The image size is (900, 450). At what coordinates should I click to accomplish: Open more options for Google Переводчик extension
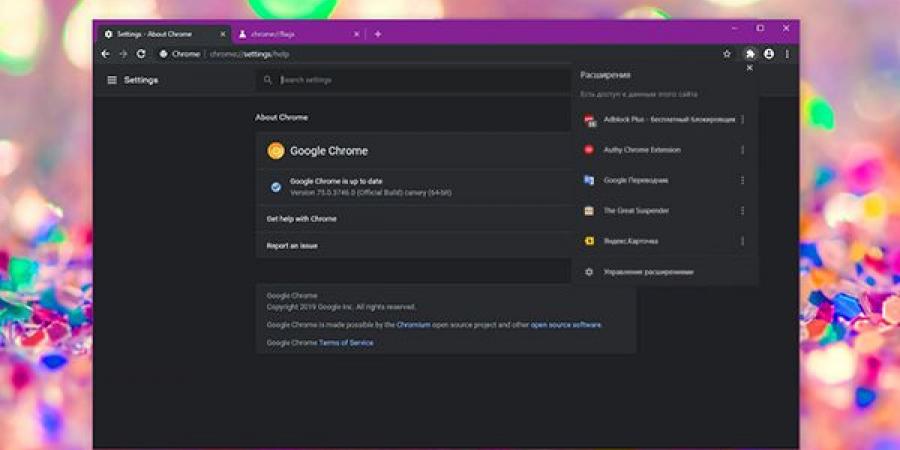point(742,181)
